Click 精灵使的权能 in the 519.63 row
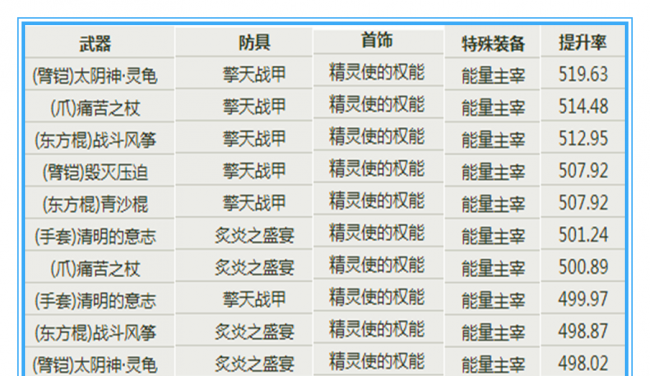650x376 pixels. [x=377, y=72]
